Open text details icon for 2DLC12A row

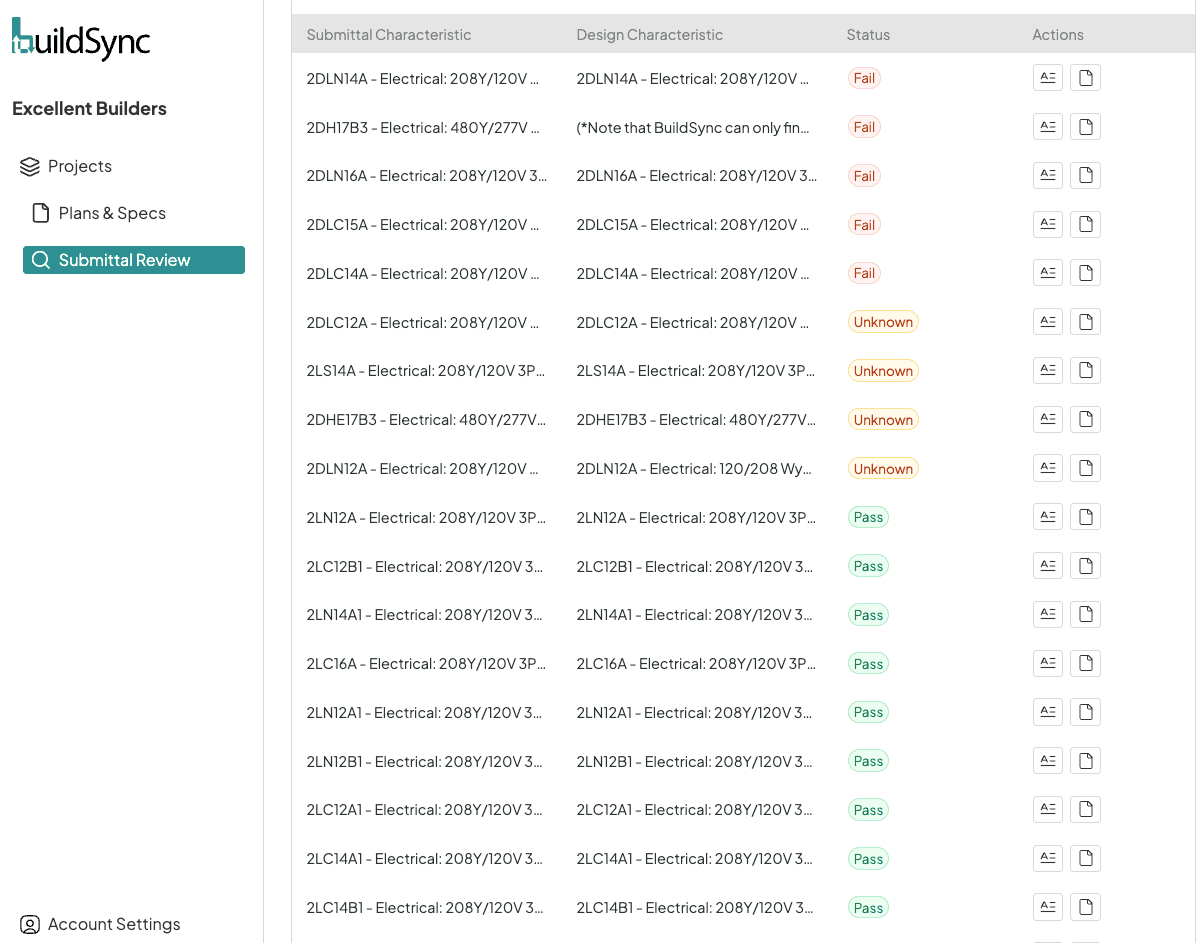1048,322
